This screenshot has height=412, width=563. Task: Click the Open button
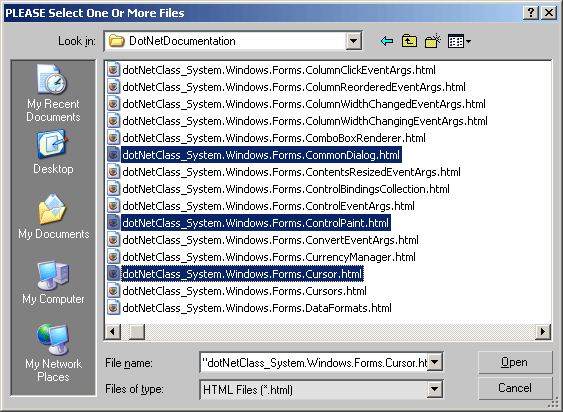tap(515, 362)
